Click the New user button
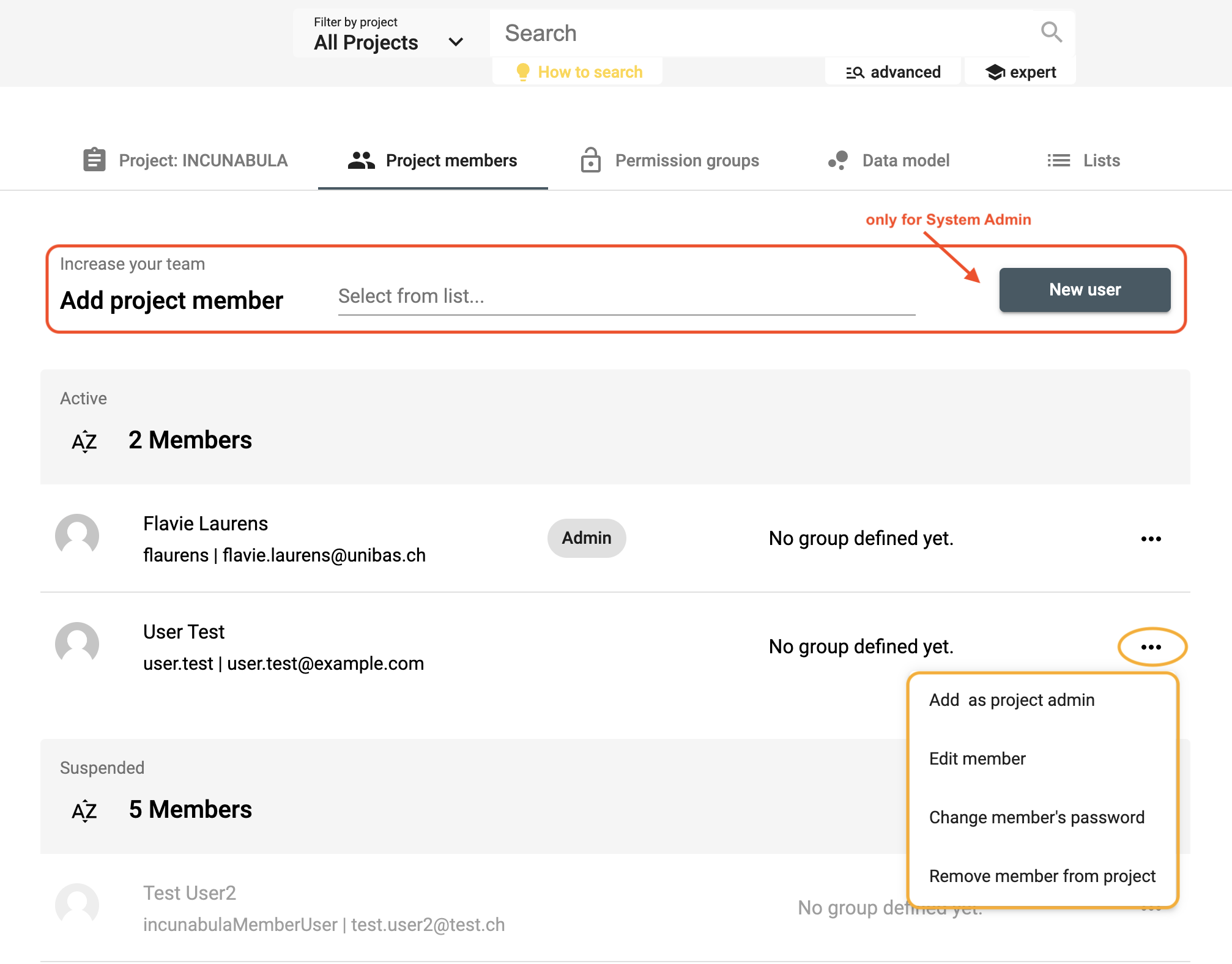Viewport: 1232px width, 964px height. (1085, 290)
